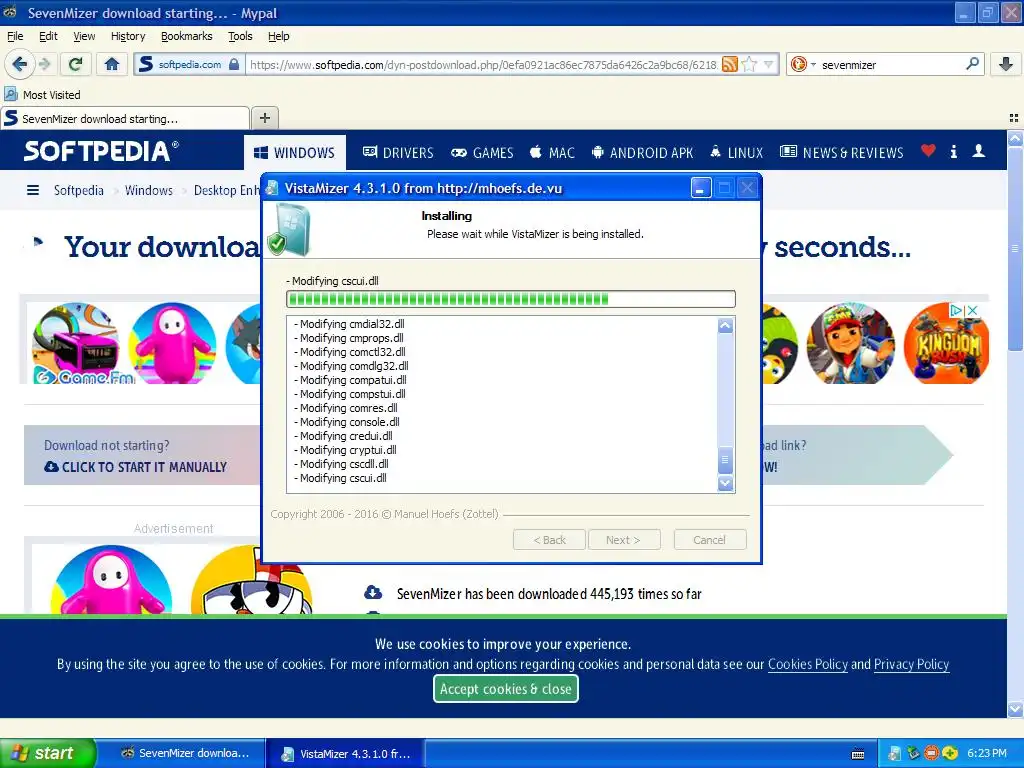The width and height of the screenshot is (1024, 768).
Task: Click the Next button in installer
Action: click(624, 540)
